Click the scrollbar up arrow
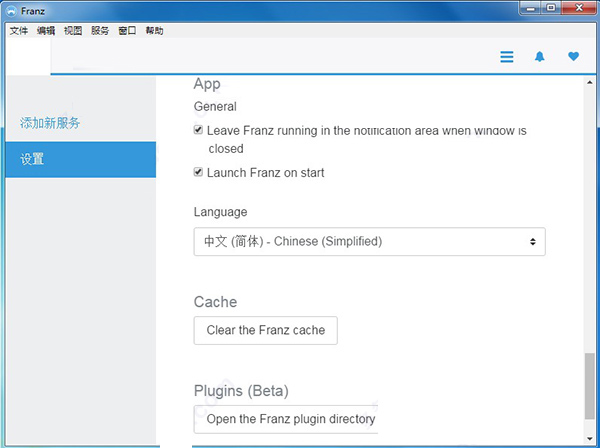Screen dimensions: 600x448 click(x=590, y=82)
